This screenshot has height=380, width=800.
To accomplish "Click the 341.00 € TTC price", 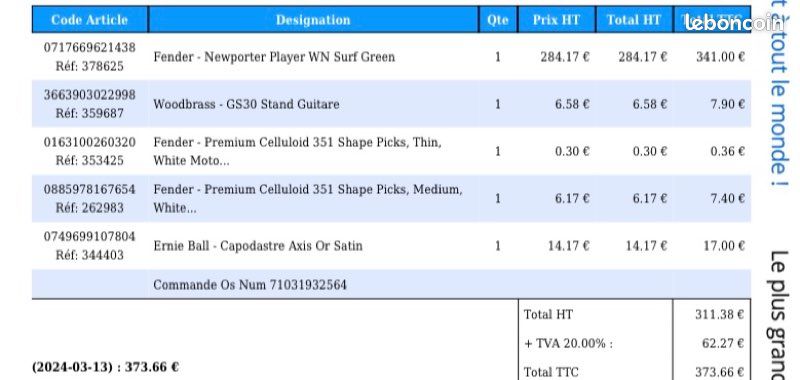I will click(x=720, y=57).
